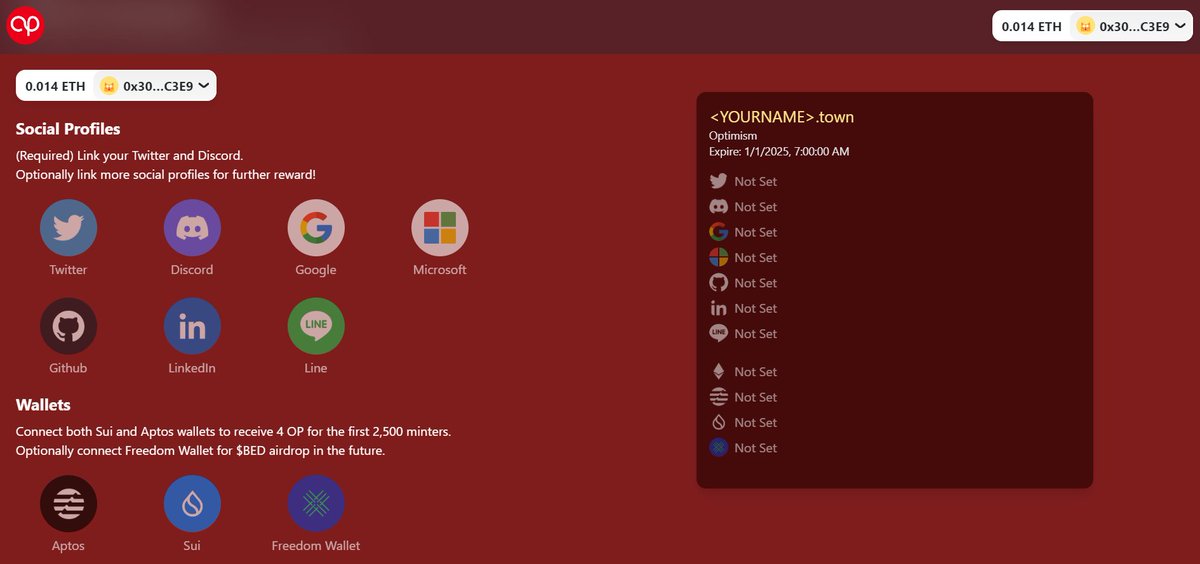Viewport: 1200px width, 564px height.
Task: Link your Line account icon
Action: pyautogui.click(x=316, y=326)
